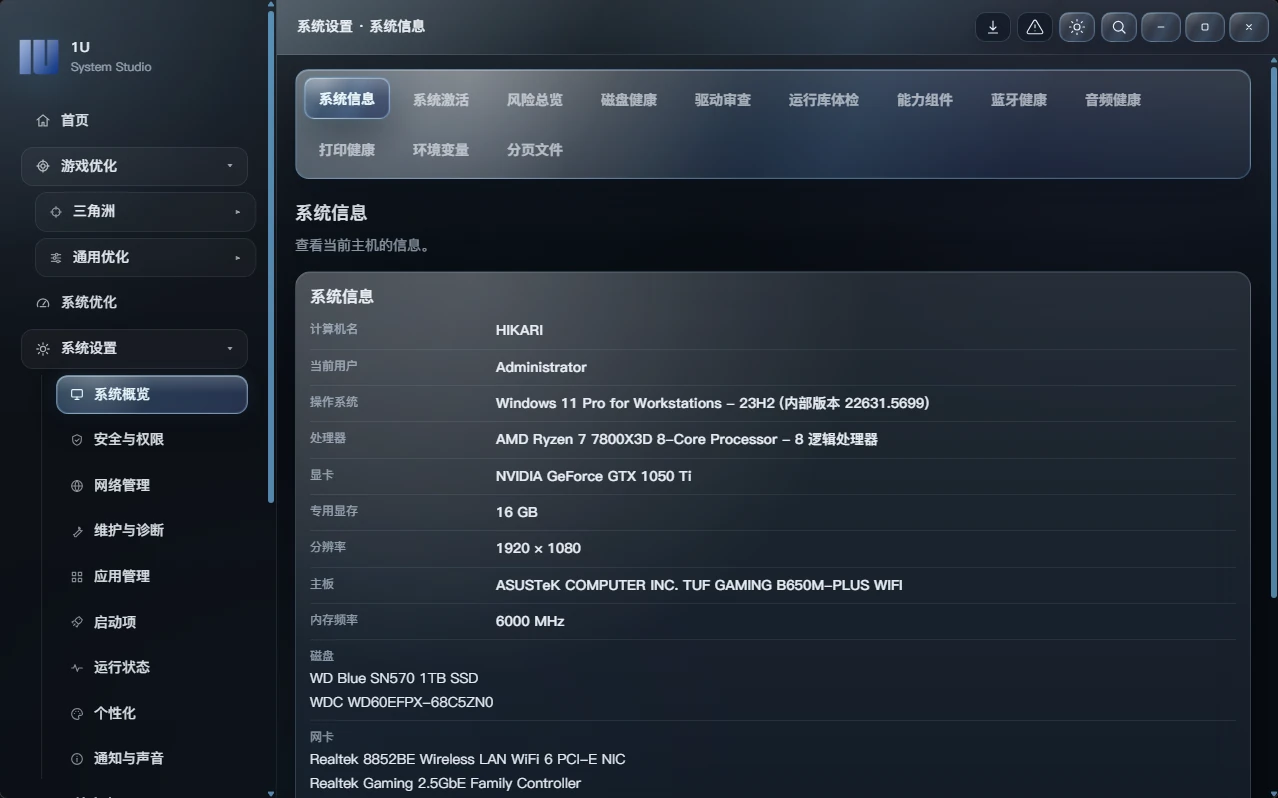Expand the 通用优化 submenu arrow
Image resolution: width=1278 pixels, height=798 pixels.
238,257
